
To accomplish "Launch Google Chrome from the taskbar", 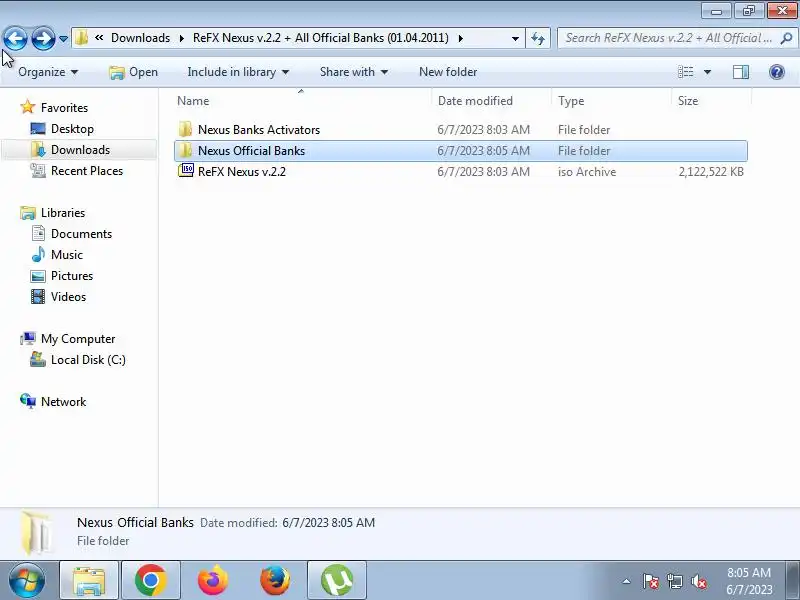I will [x=151, y=581].
